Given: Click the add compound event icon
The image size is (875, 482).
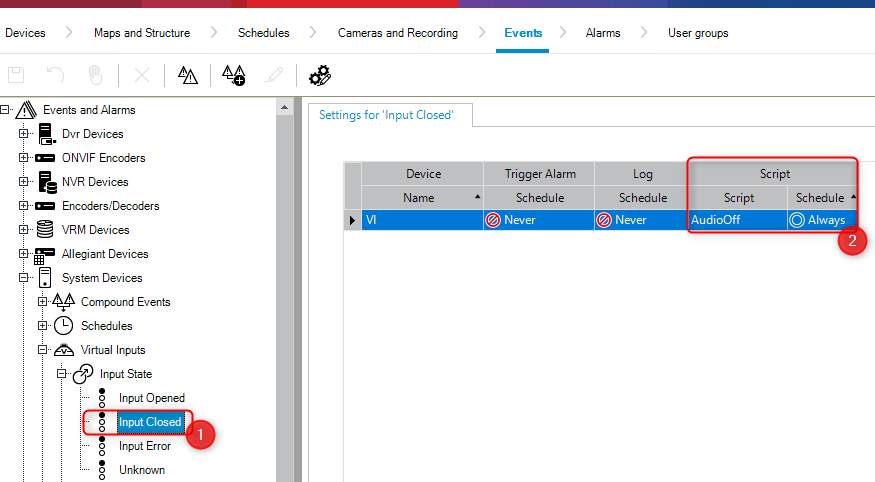Looking at the screenshot, I should click(x=233, y=75).
